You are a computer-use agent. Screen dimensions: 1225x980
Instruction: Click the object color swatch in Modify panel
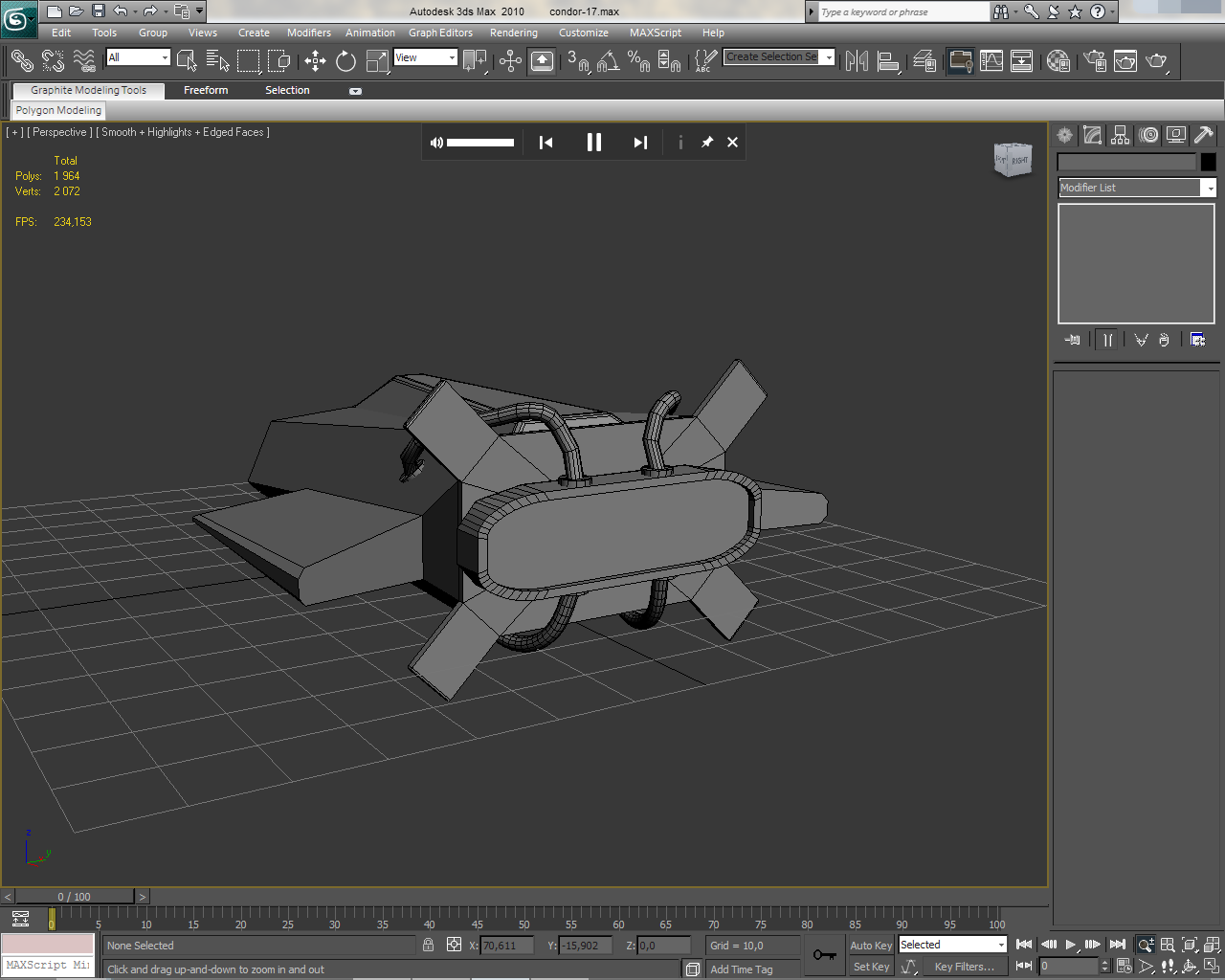[1208, 162]
